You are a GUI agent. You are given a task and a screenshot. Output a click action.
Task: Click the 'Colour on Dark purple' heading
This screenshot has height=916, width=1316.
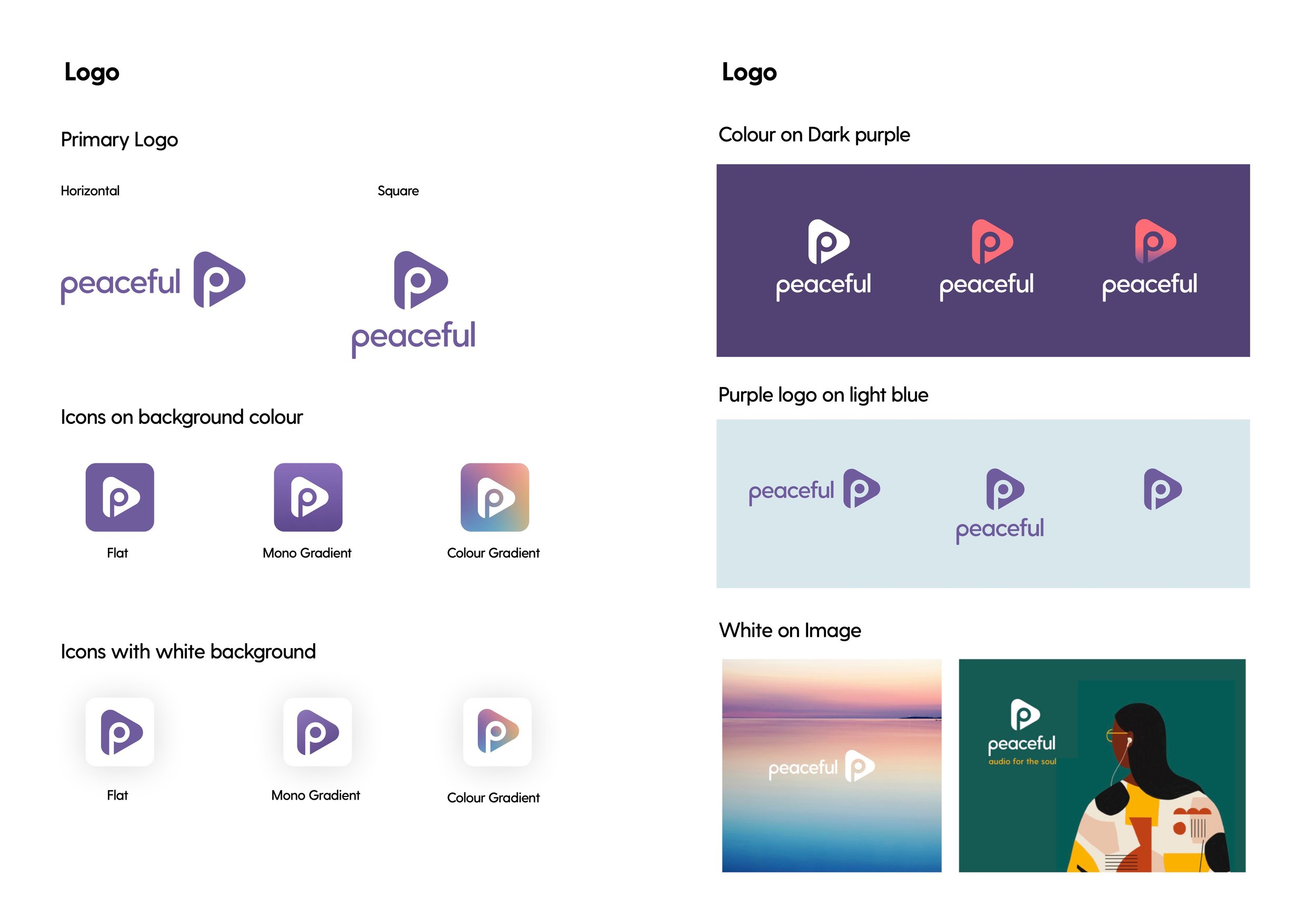(814, 135)
